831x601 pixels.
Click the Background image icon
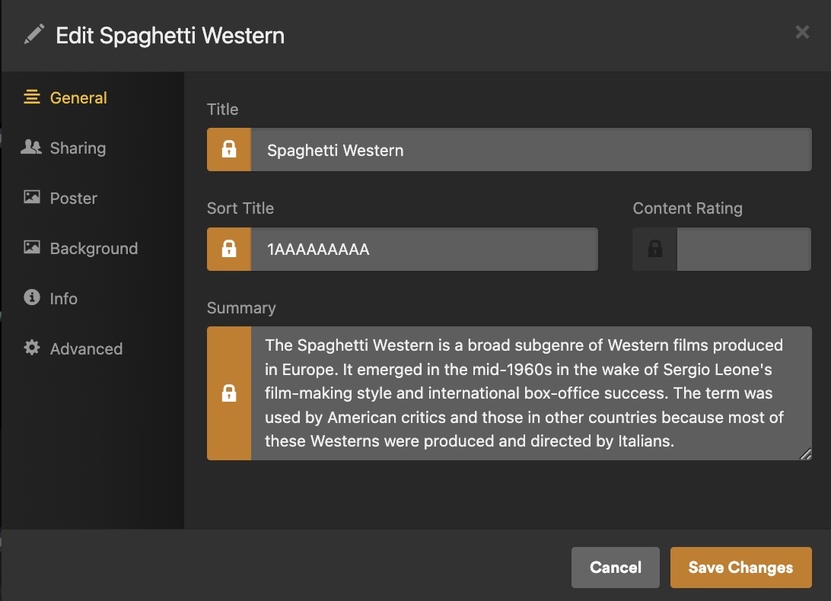coord(32,247)
